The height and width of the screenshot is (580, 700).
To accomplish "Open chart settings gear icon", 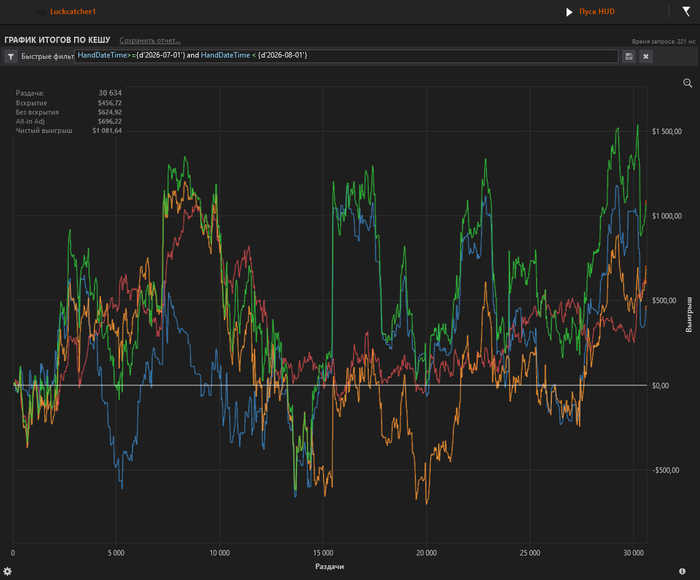I will (x=8, y=571).
